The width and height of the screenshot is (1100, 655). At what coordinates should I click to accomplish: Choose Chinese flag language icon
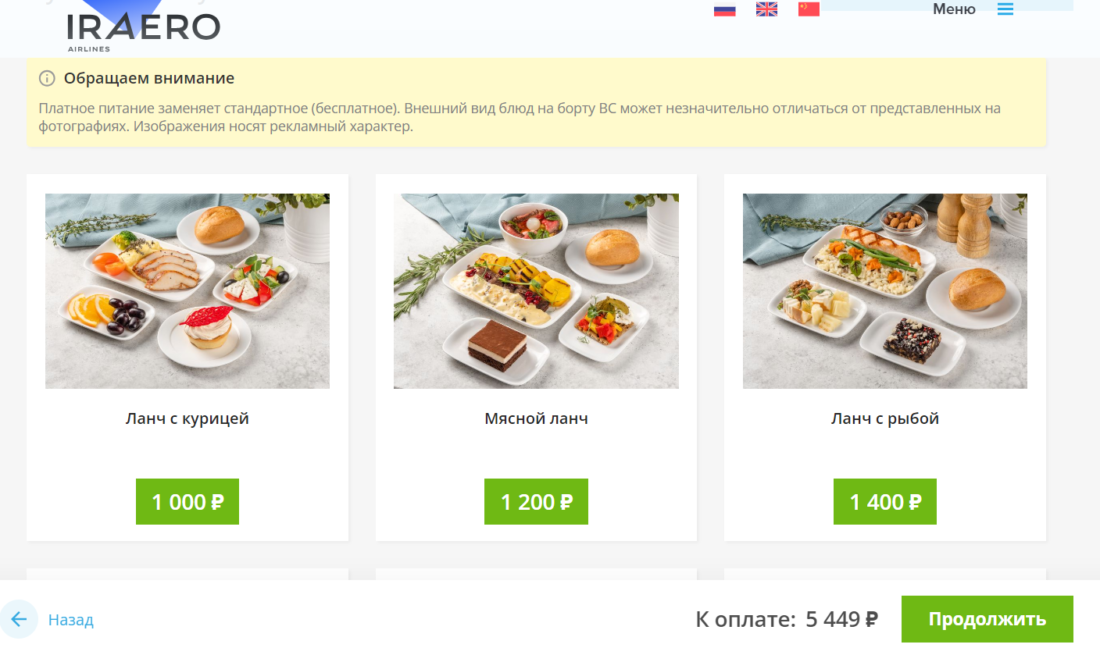click(x=809, y=10)
